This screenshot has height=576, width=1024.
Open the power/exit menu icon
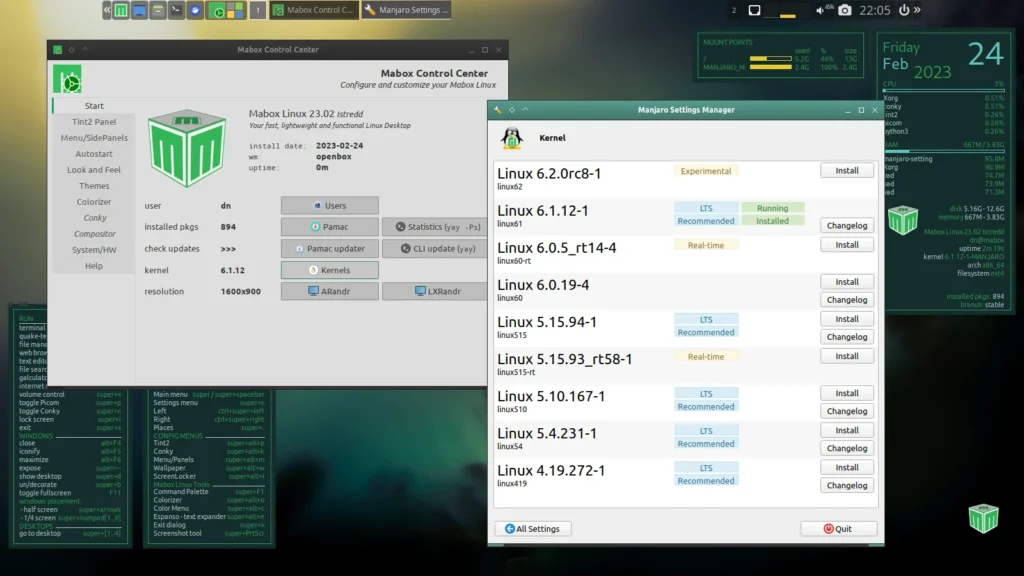pyautogui.click(x=904, y=10)
